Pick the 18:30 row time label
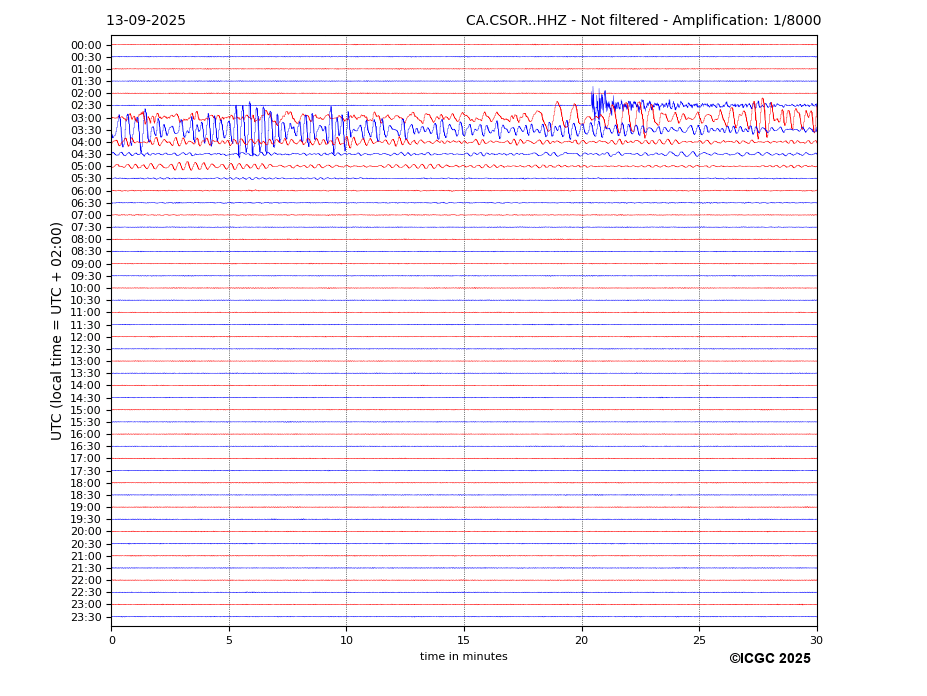927x696 pixels. click(86, 496)
